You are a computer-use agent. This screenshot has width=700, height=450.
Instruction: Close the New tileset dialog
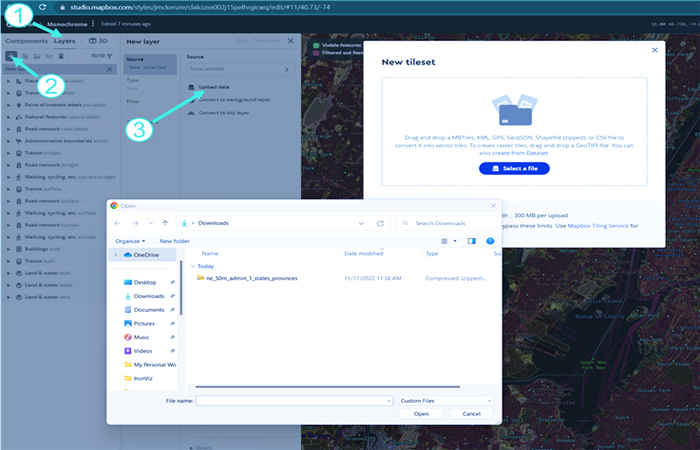click(x=654, y=50)
